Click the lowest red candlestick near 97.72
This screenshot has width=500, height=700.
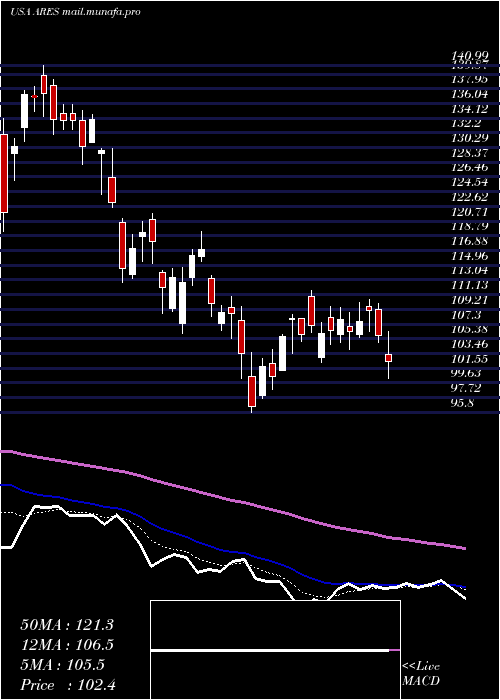click(x=252, y=392)
